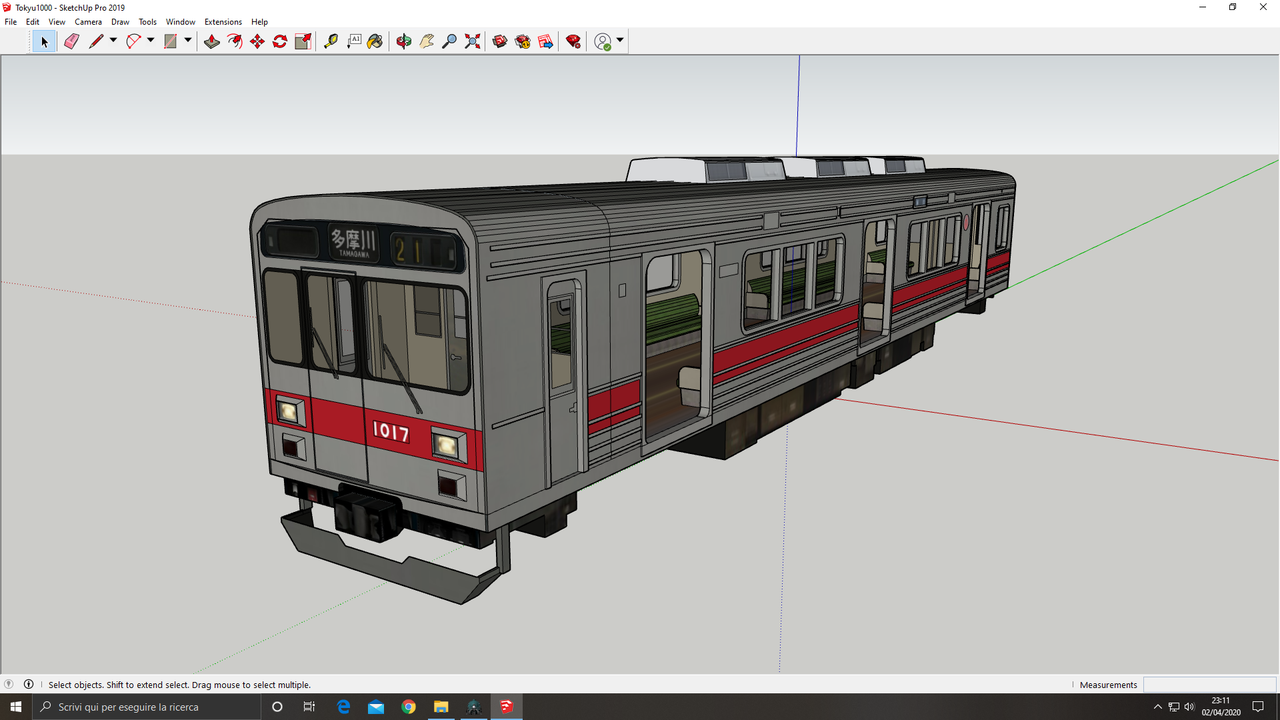The image size is (1280, 720).
Task: Click the volume speaker tray icon
Action: (x=1189, y=707)
